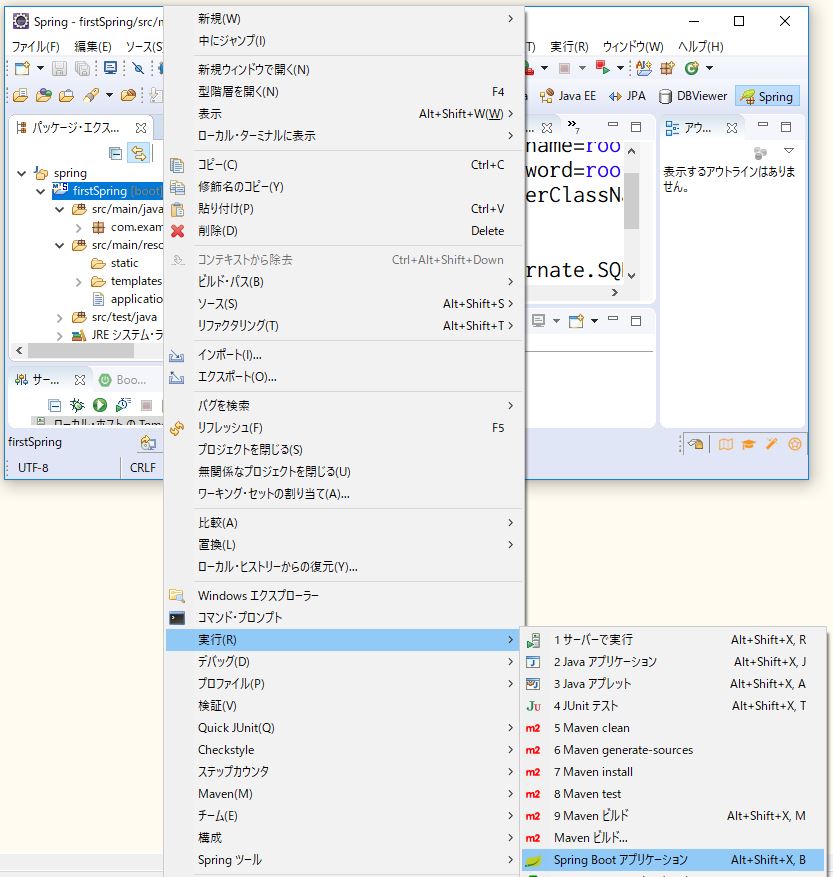The image size is (833, 877).
Task: Close the Outline view tab
Action: tap(732, 128)
